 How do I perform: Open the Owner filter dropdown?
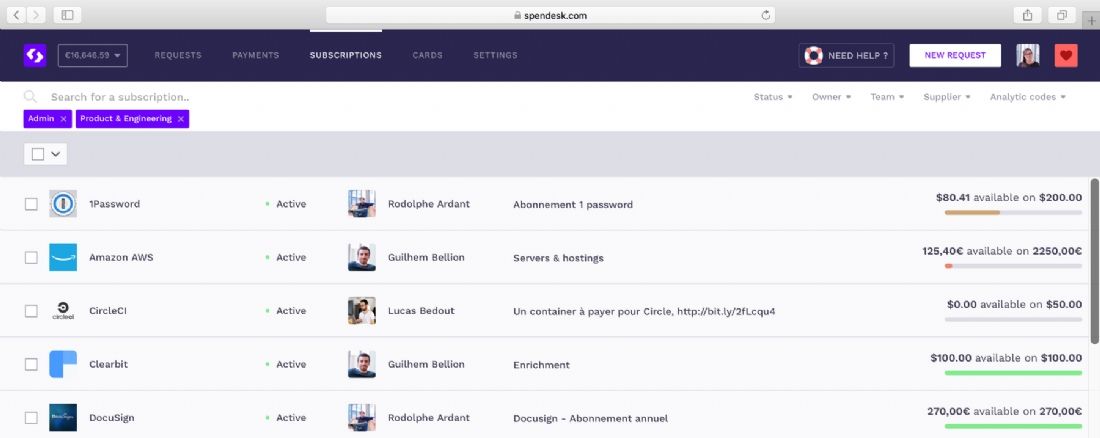coord(831,97)
